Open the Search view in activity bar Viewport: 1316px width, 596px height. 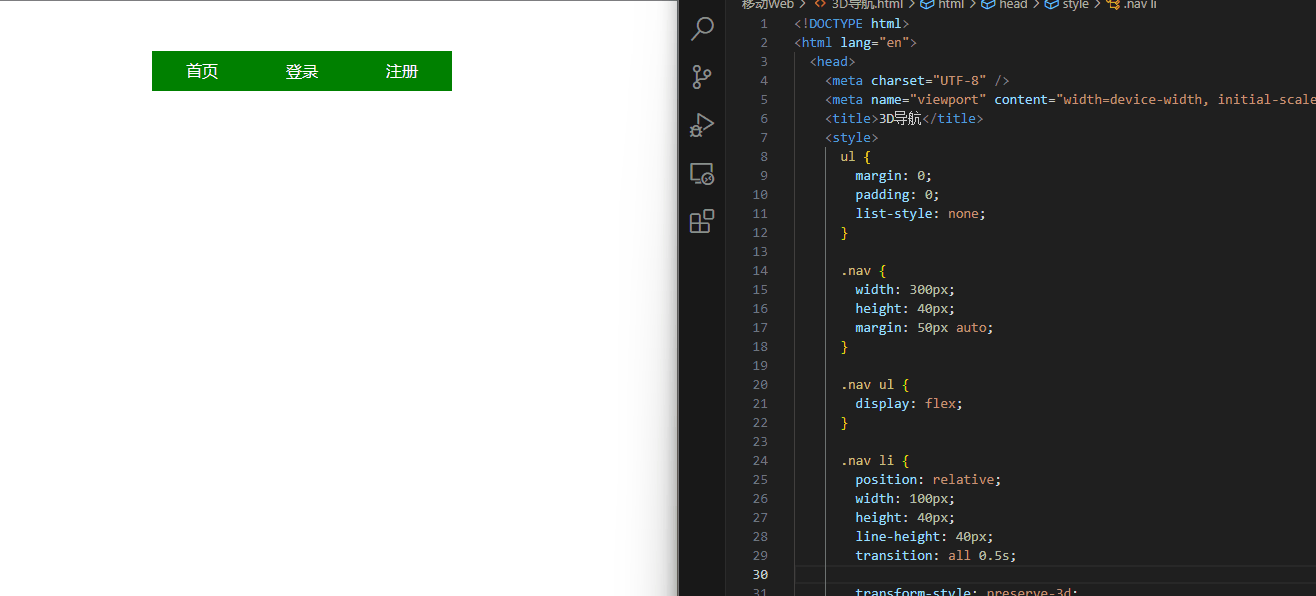[702, 29]
